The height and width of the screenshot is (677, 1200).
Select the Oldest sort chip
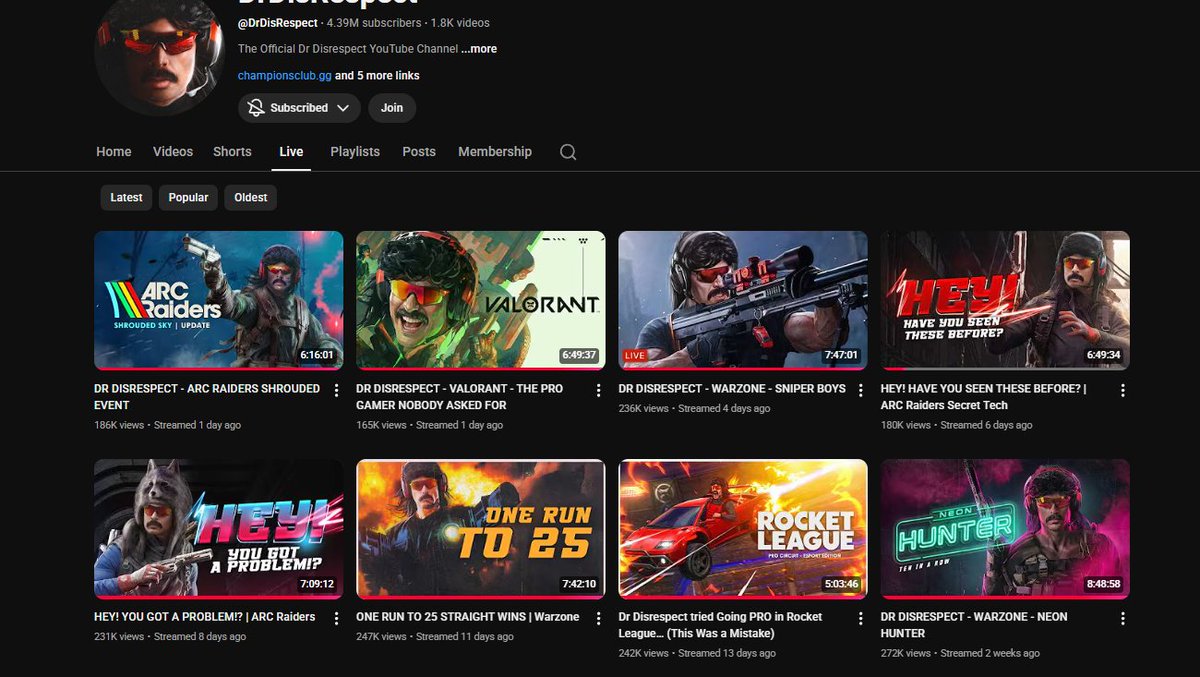coord(250,197)
